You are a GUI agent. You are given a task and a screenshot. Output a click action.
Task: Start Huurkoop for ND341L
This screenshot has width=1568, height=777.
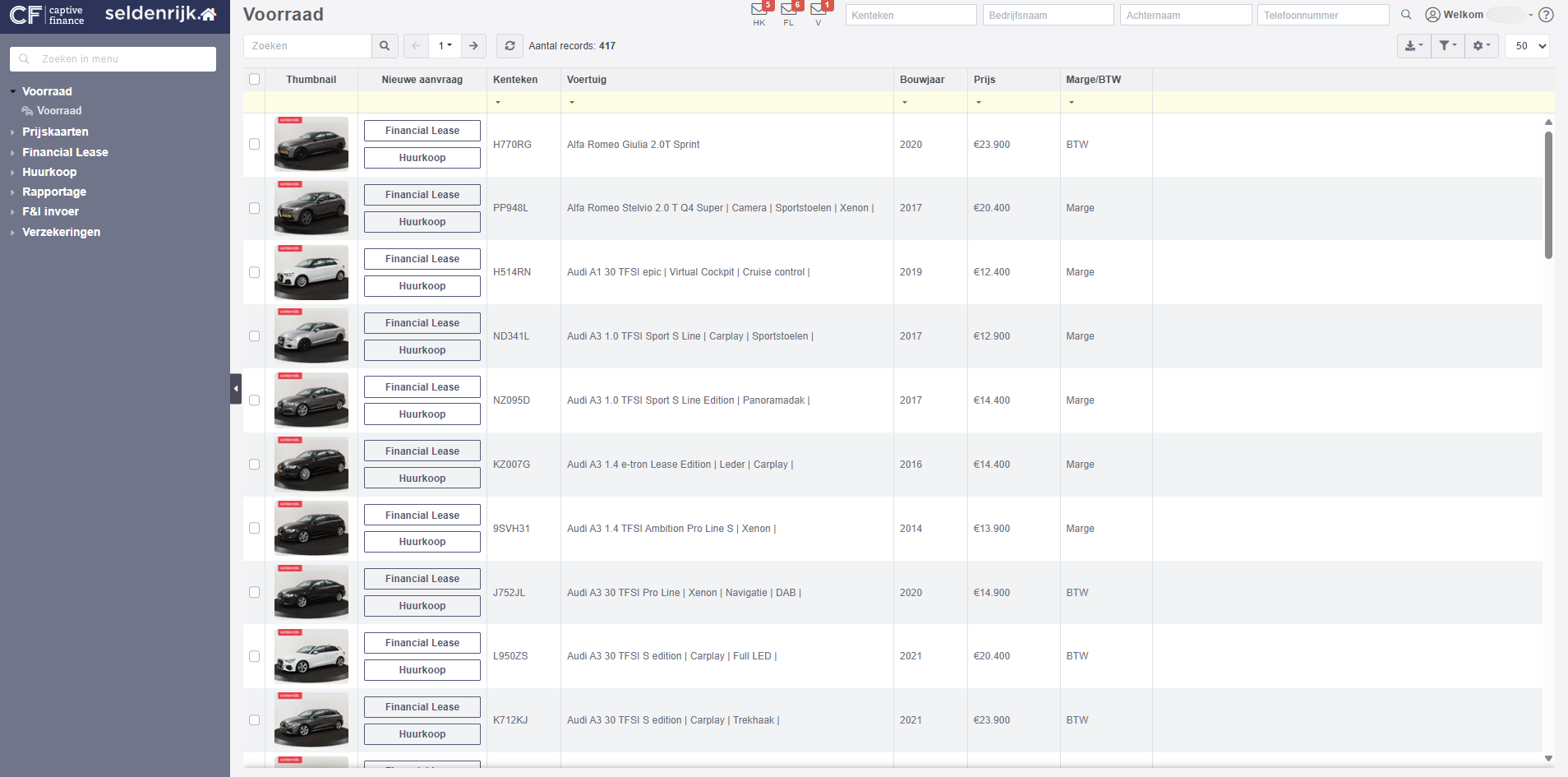(422, 350)
